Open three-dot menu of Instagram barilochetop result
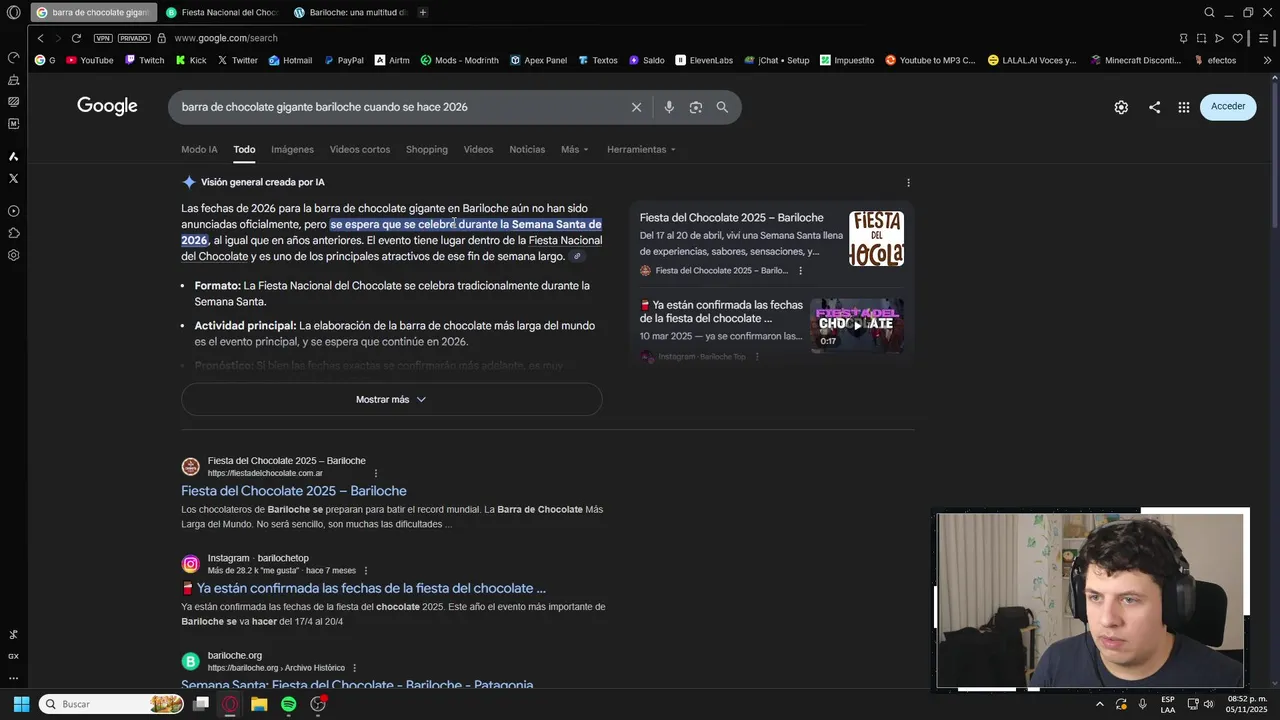Screen dimensions: 1280x720 coord(366,571)
